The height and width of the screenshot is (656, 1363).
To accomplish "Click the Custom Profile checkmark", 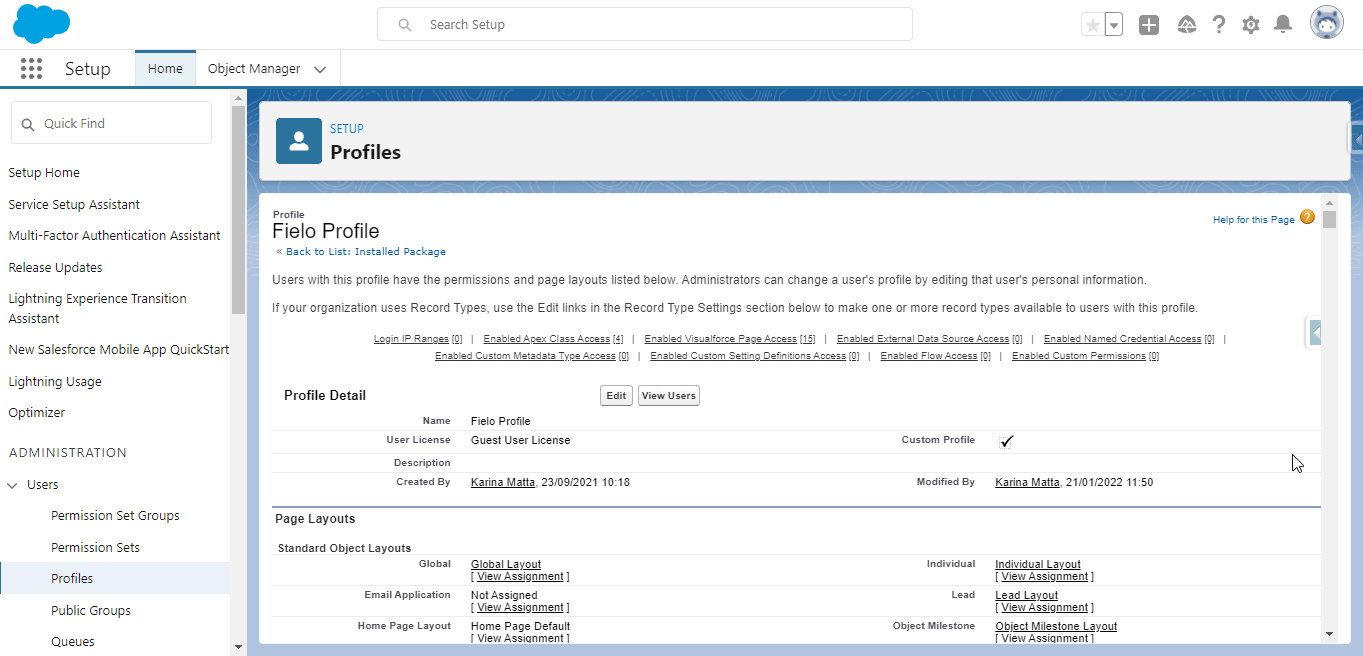I will click(x=1006, y=441).
